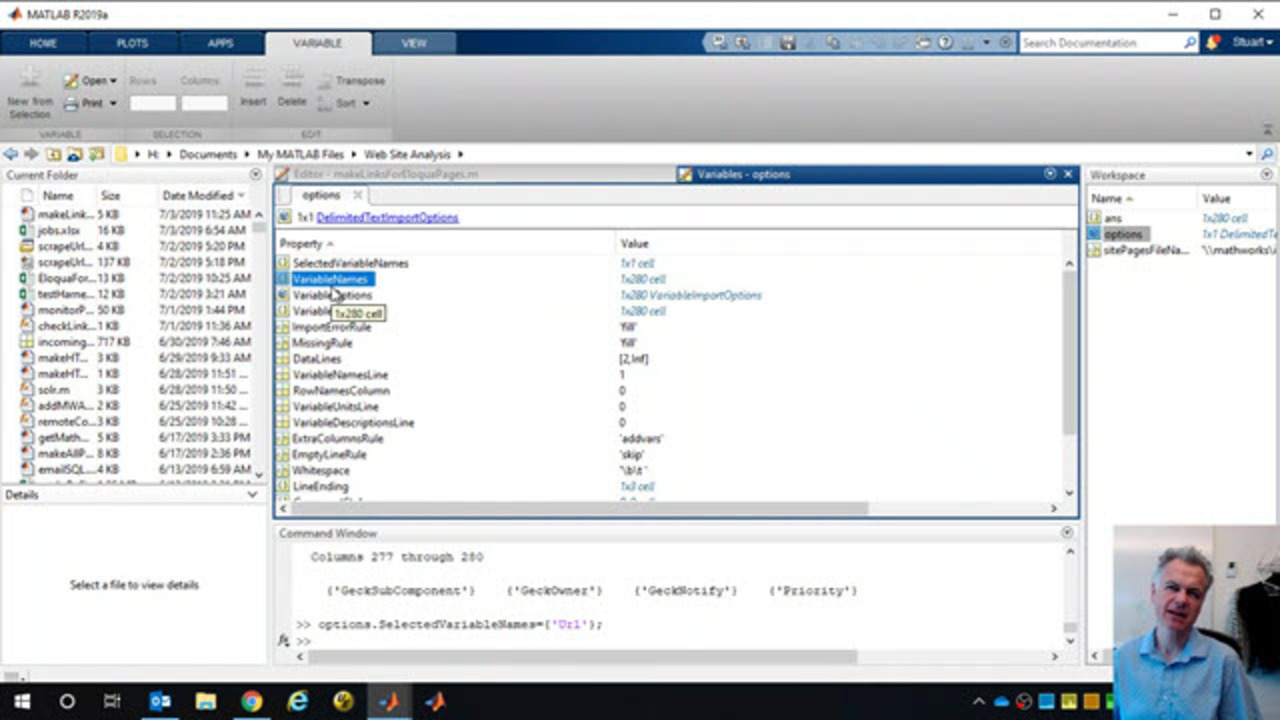The width and height of the screenshot is (1280, 720).
Task: Collapse the Details panel chevron
Action: point(252,495)
